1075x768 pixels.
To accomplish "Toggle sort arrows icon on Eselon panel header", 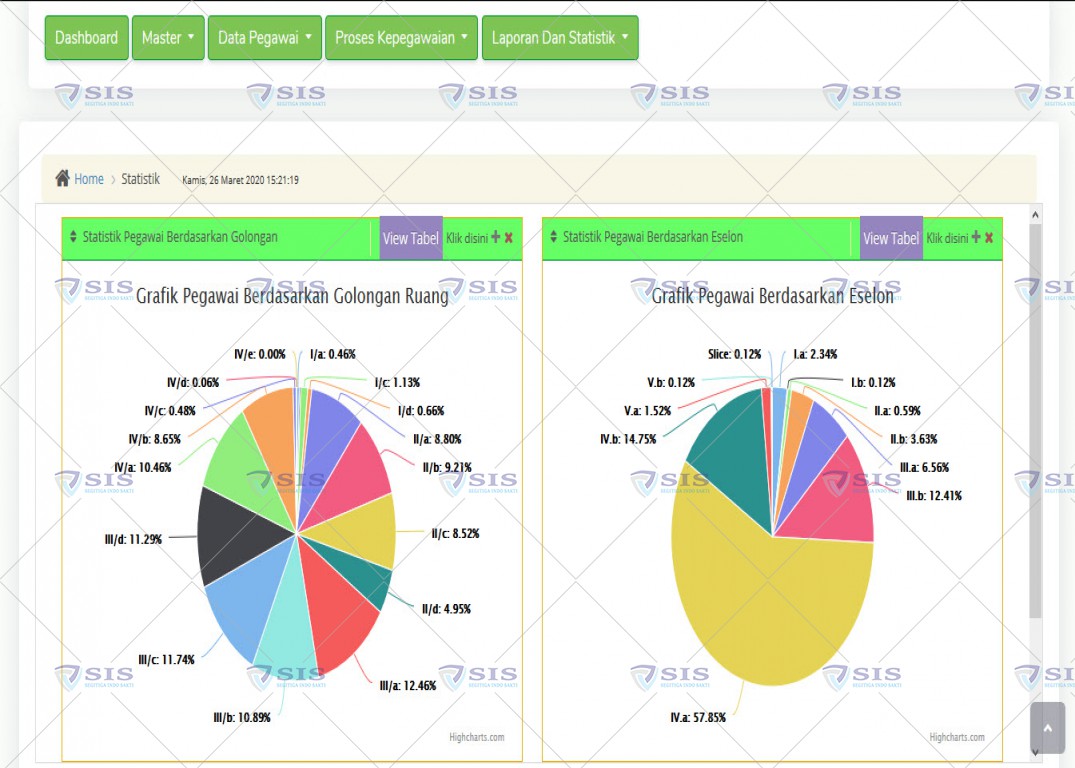I will click(554, 237).
